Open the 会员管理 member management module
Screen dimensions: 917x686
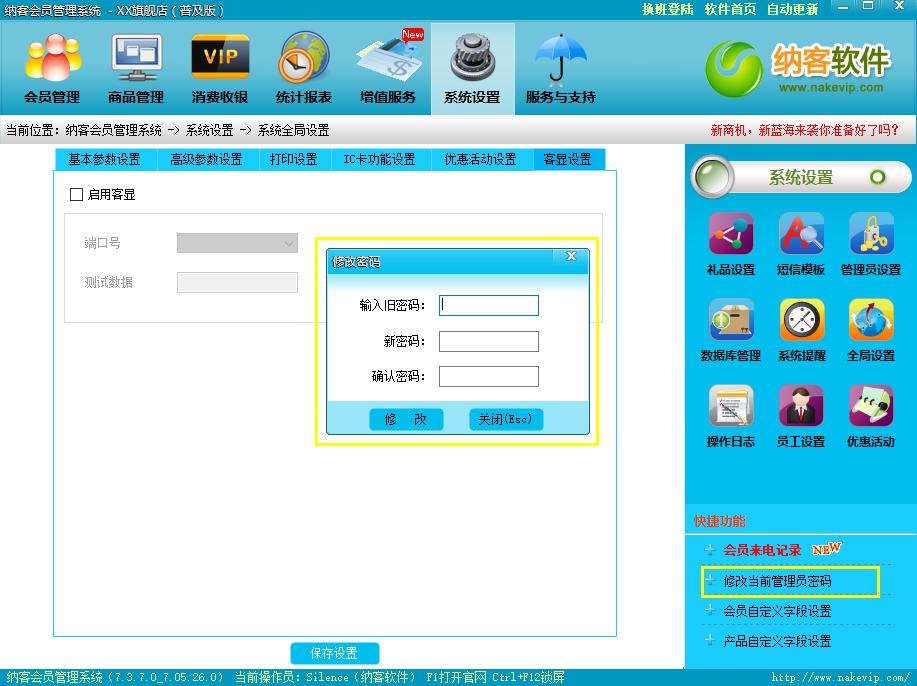point(52,68)
